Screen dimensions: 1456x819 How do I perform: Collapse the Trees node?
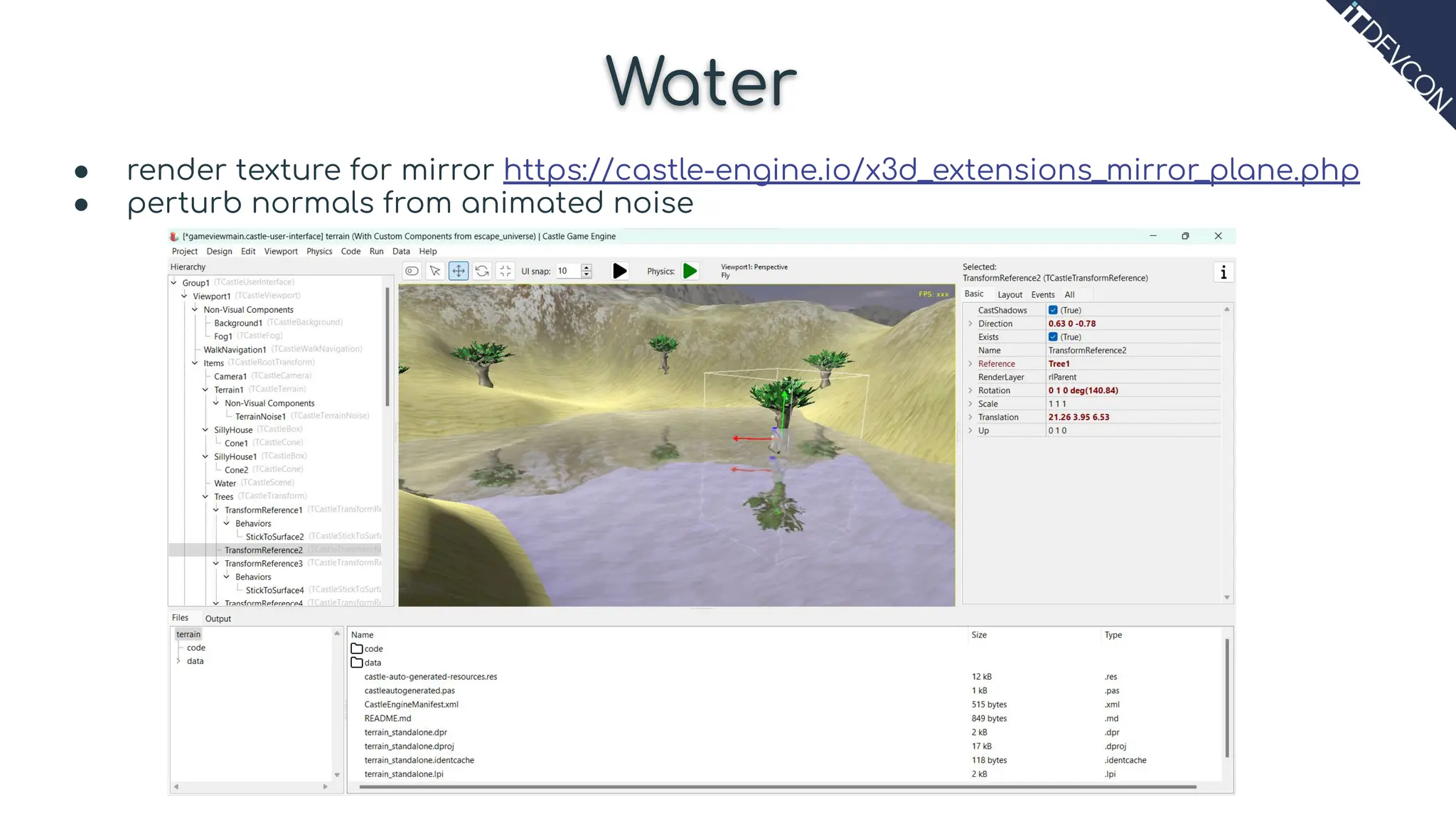pyautogui.click(x=205, y=496)
